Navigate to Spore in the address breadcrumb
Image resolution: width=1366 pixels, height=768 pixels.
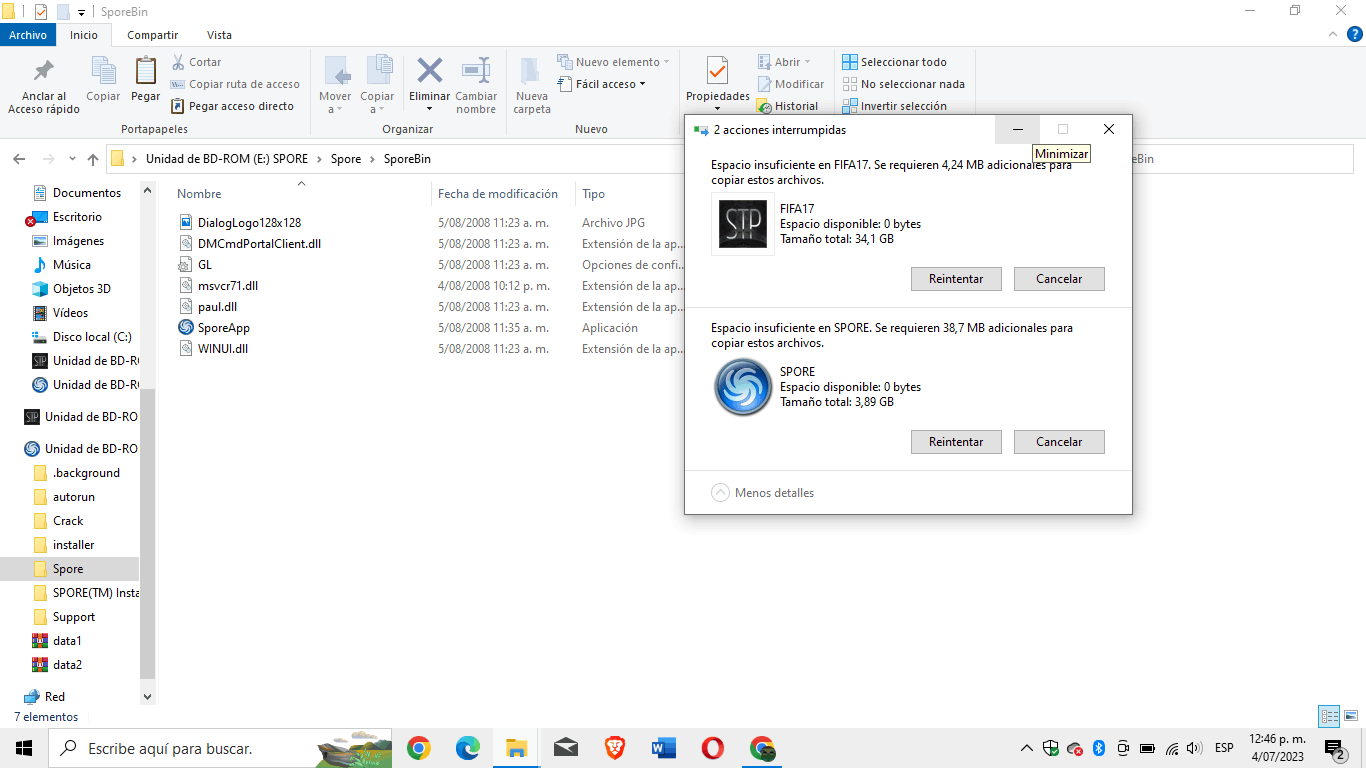pyautogui.click(x=346, y=159)
